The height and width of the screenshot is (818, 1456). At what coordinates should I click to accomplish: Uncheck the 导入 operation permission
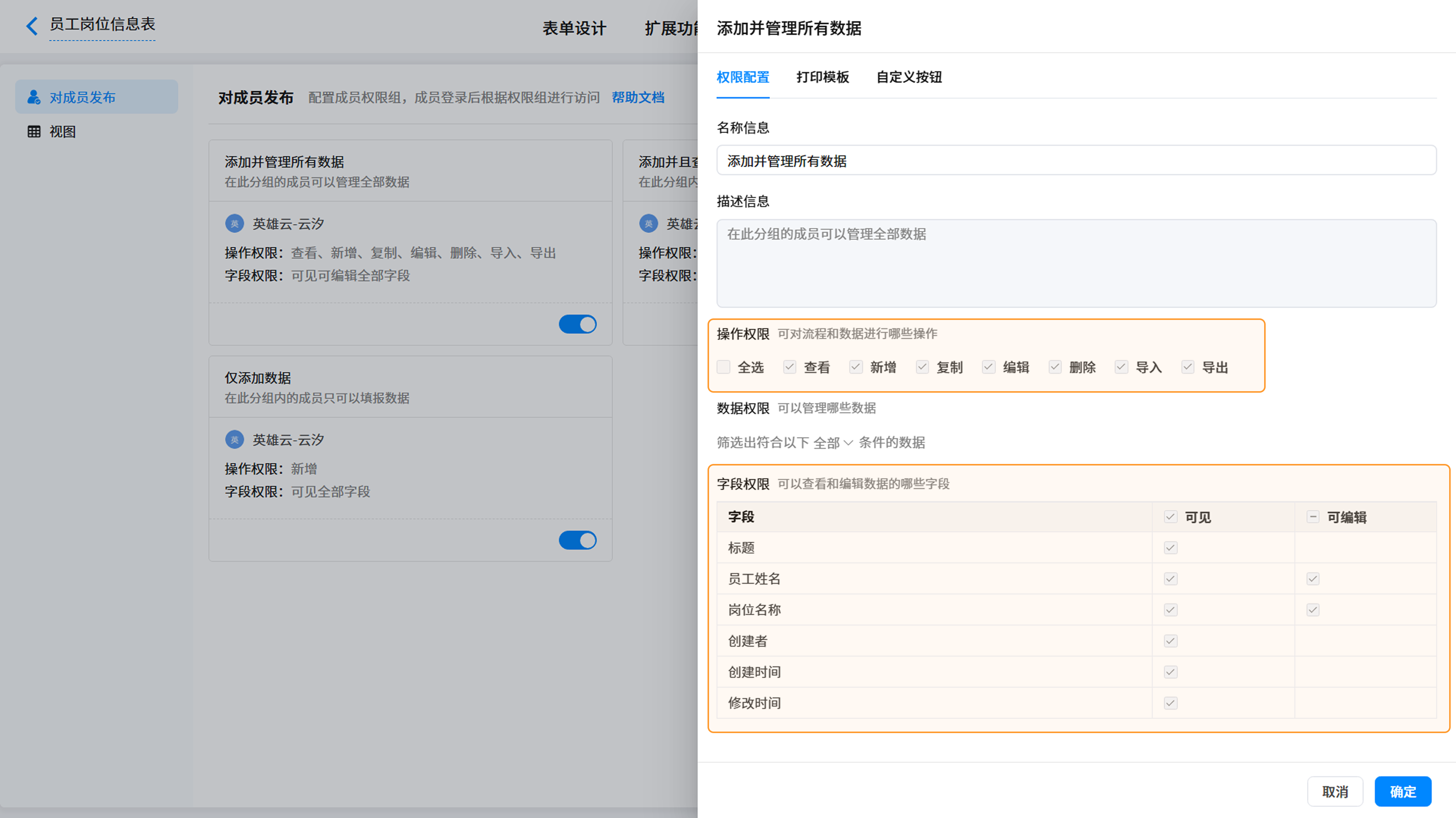[1122, 367]
